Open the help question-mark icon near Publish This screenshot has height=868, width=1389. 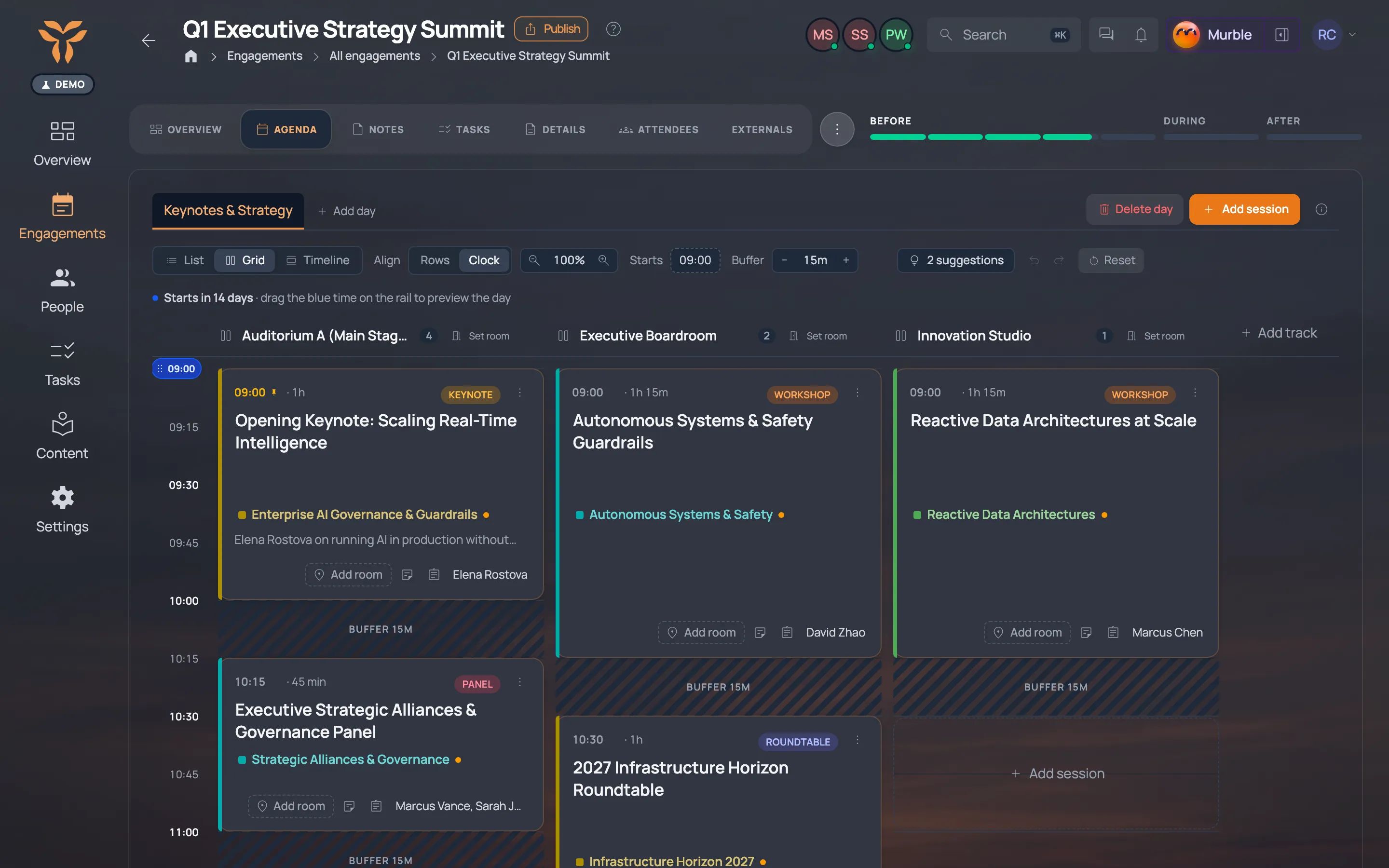click(x=613, y=29)
